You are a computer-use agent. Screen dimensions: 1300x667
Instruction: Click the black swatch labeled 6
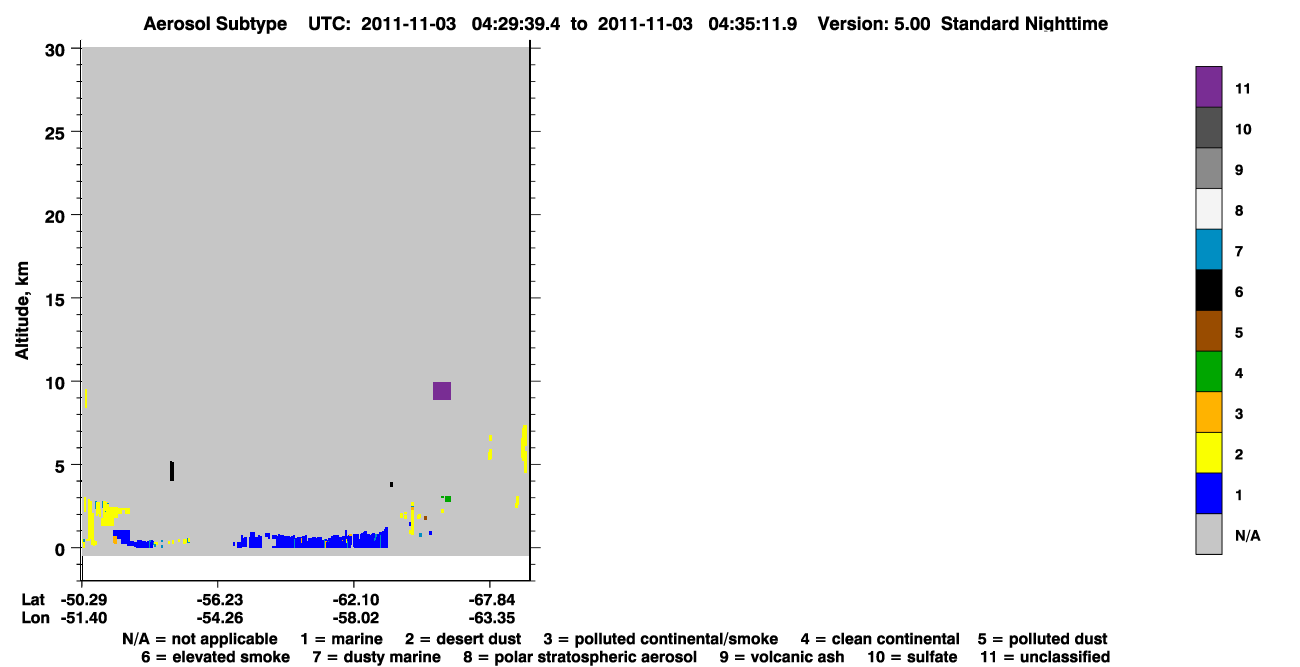click(x=1208, y=290)
